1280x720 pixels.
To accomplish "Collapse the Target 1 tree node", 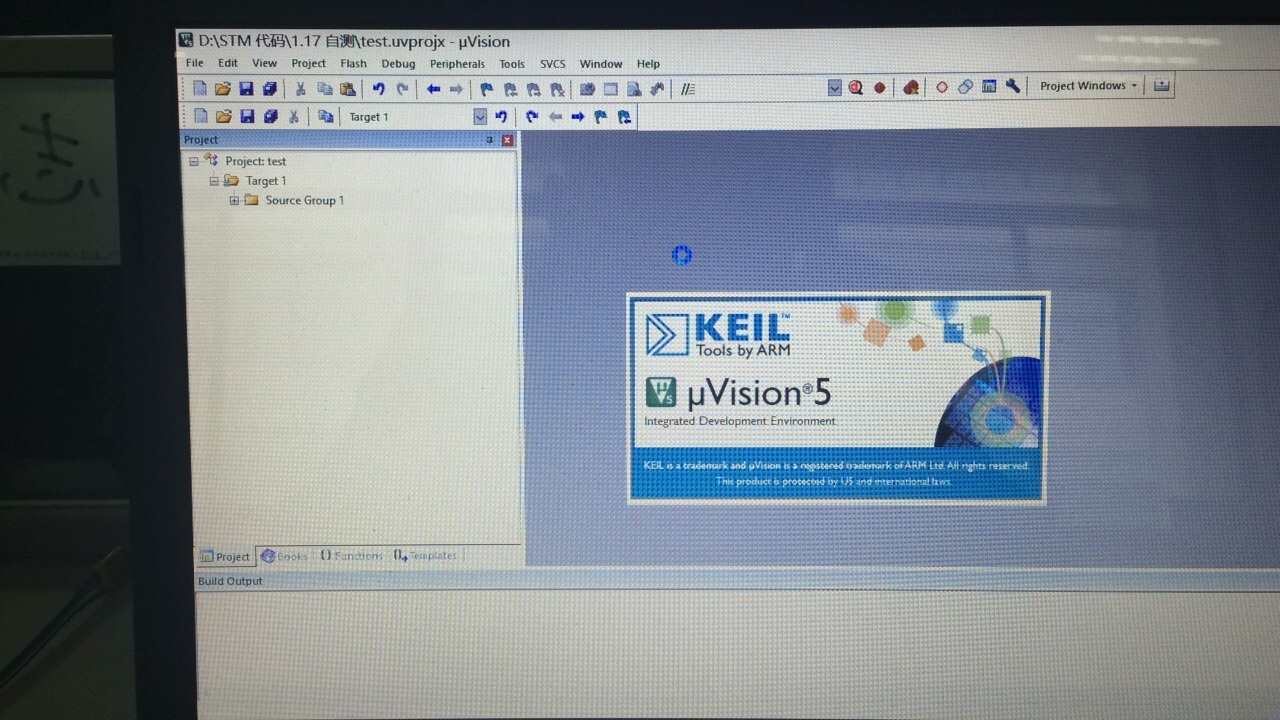I will (x=214, y=181).
